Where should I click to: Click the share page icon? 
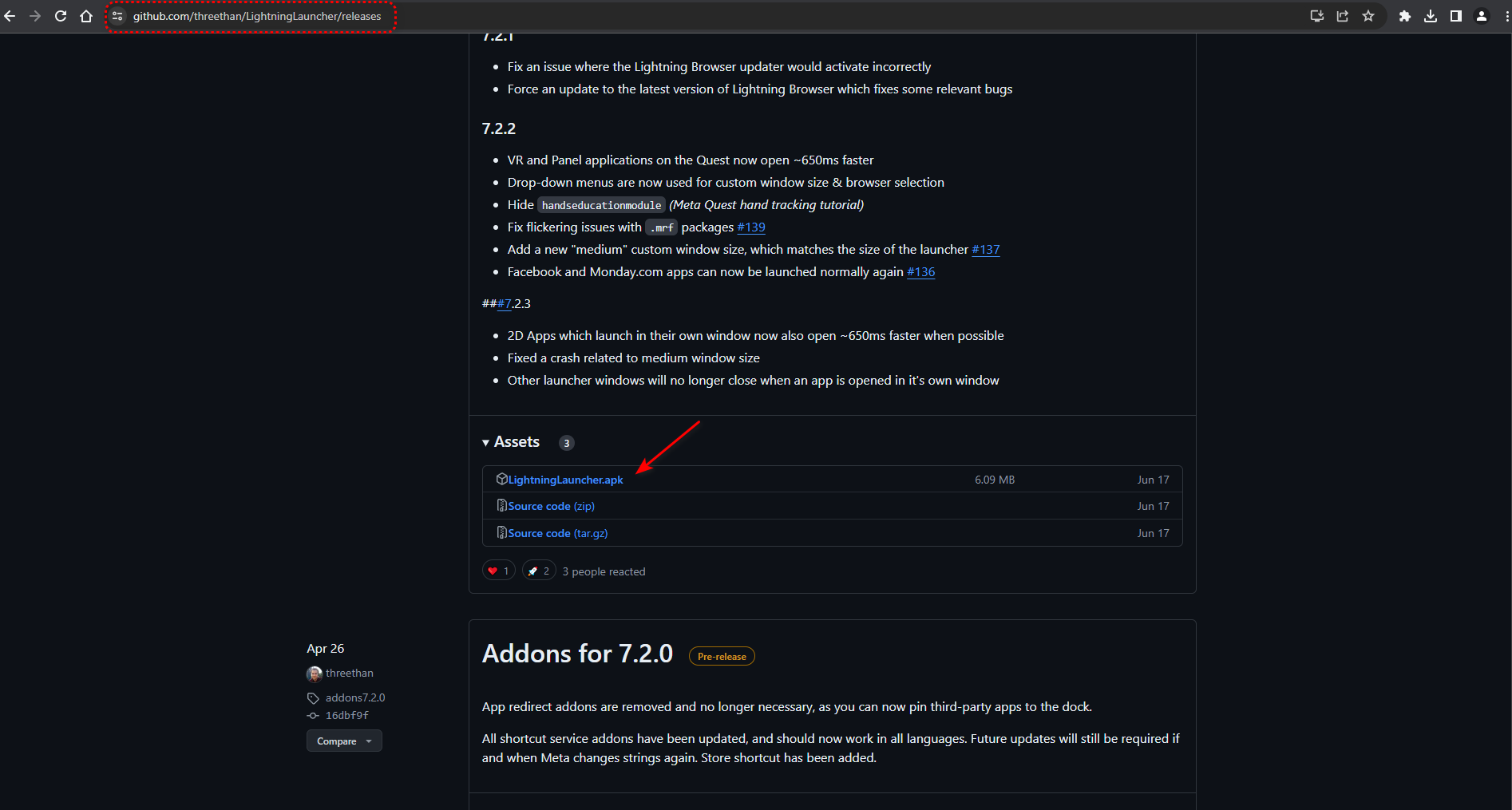tap(1343, 16)
